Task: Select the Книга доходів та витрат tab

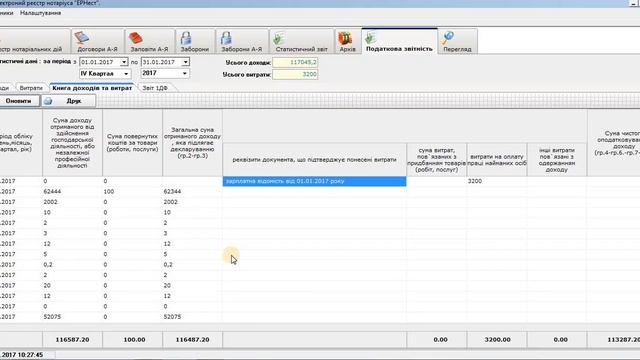Action: click(x=92, y=88)
